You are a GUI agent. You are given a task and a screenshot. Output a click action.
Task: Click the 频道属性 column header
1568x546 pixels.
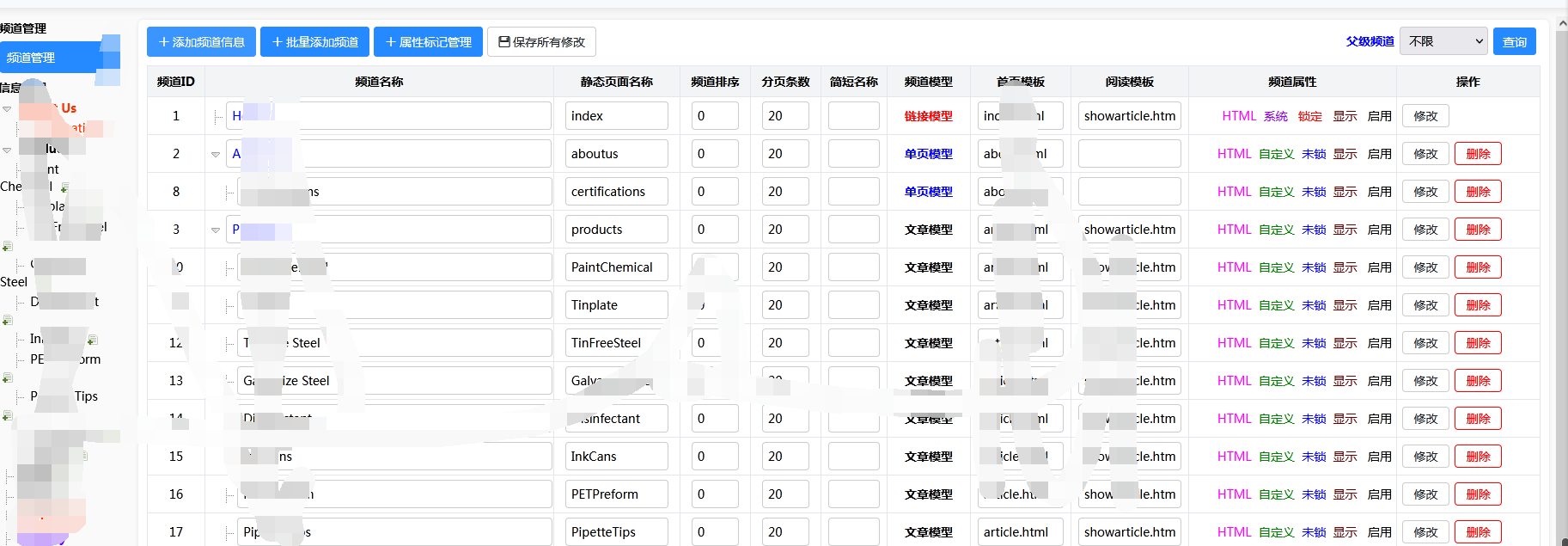point(1292,82)
